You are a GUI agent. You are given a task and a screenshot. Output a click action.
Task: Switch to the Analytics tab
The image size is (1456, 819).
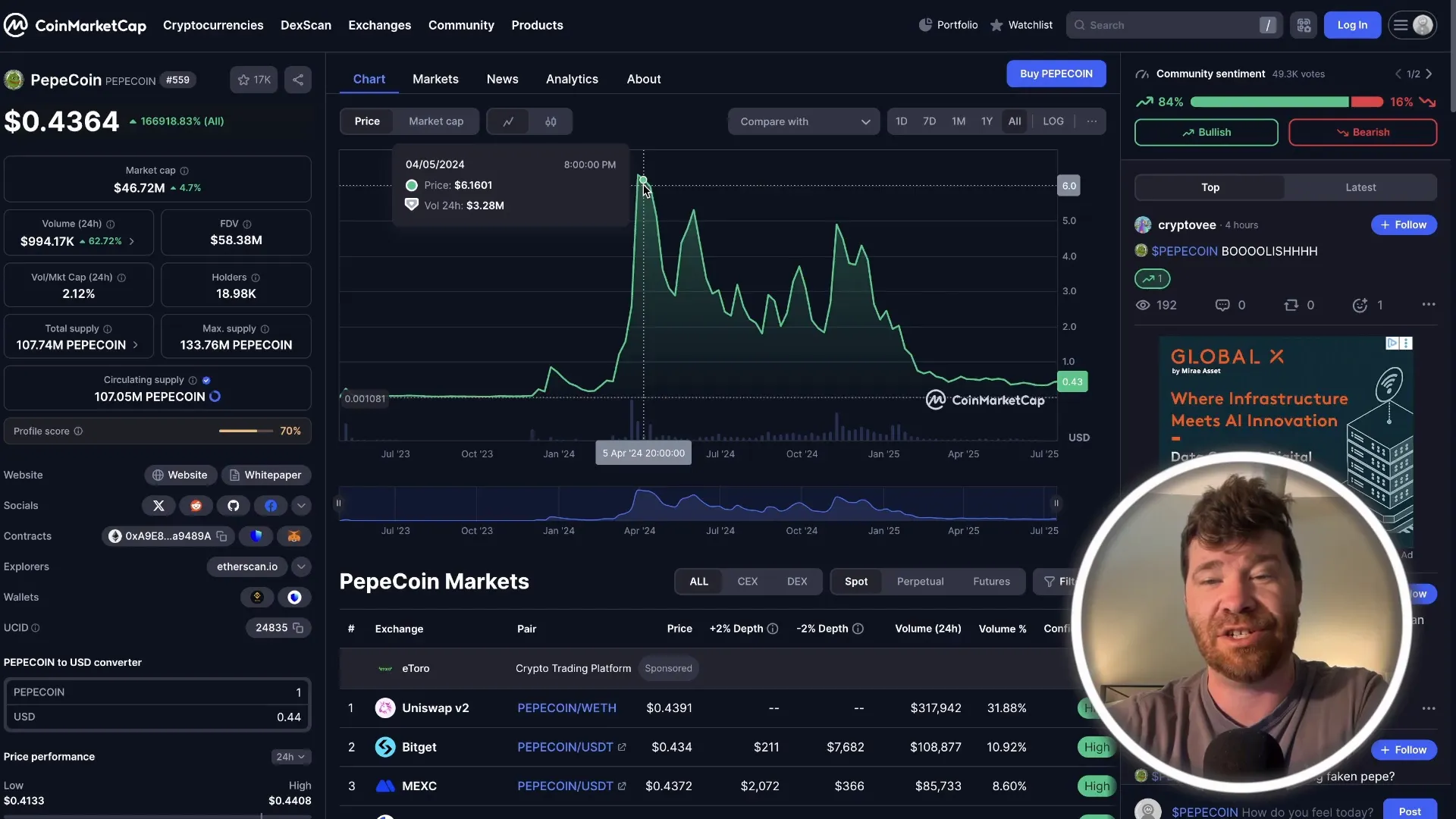click(x=572, y=79)
